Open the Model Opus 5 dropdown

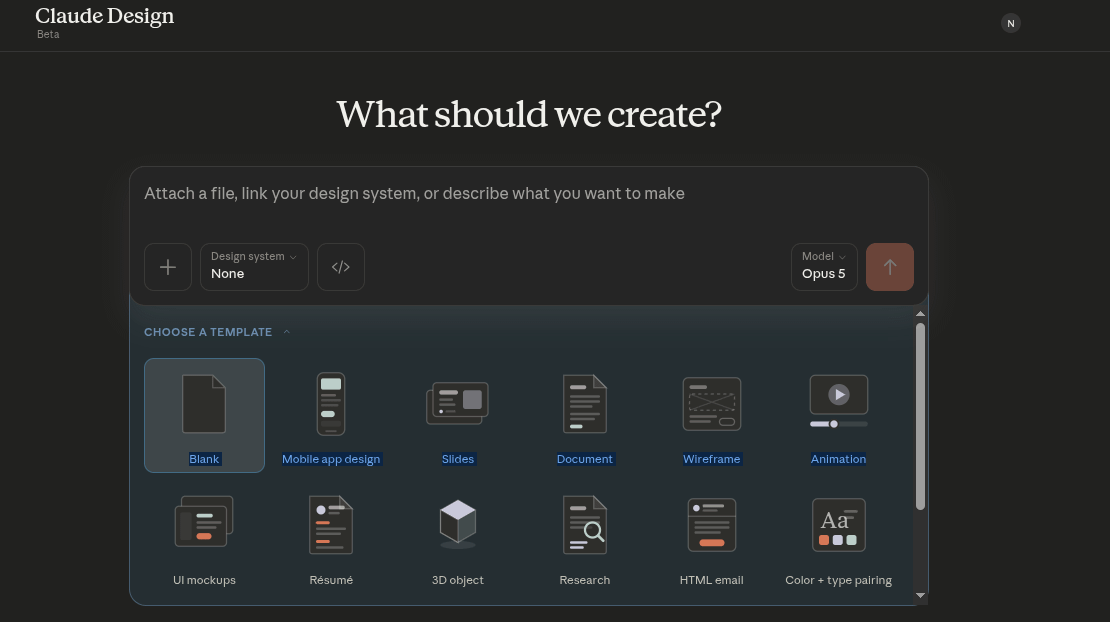[x=824, y=267]
